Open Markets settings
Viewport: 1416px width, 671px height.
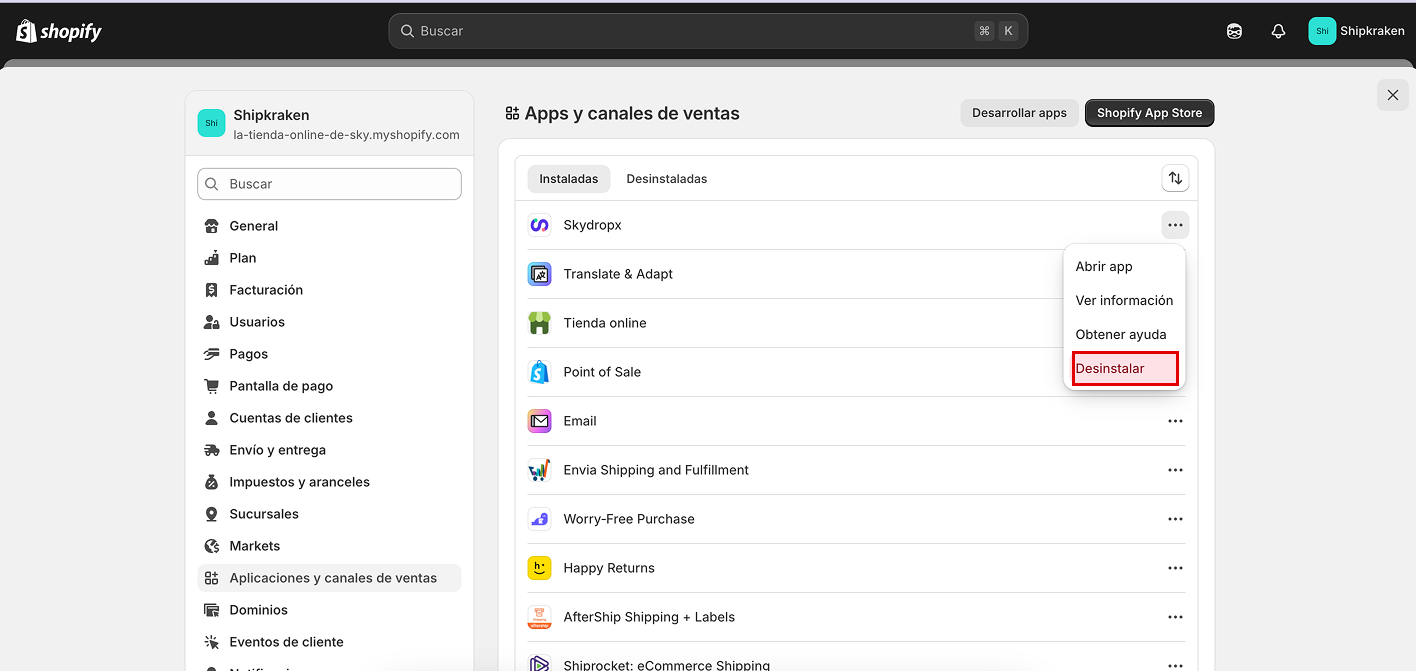coord(329,546)
